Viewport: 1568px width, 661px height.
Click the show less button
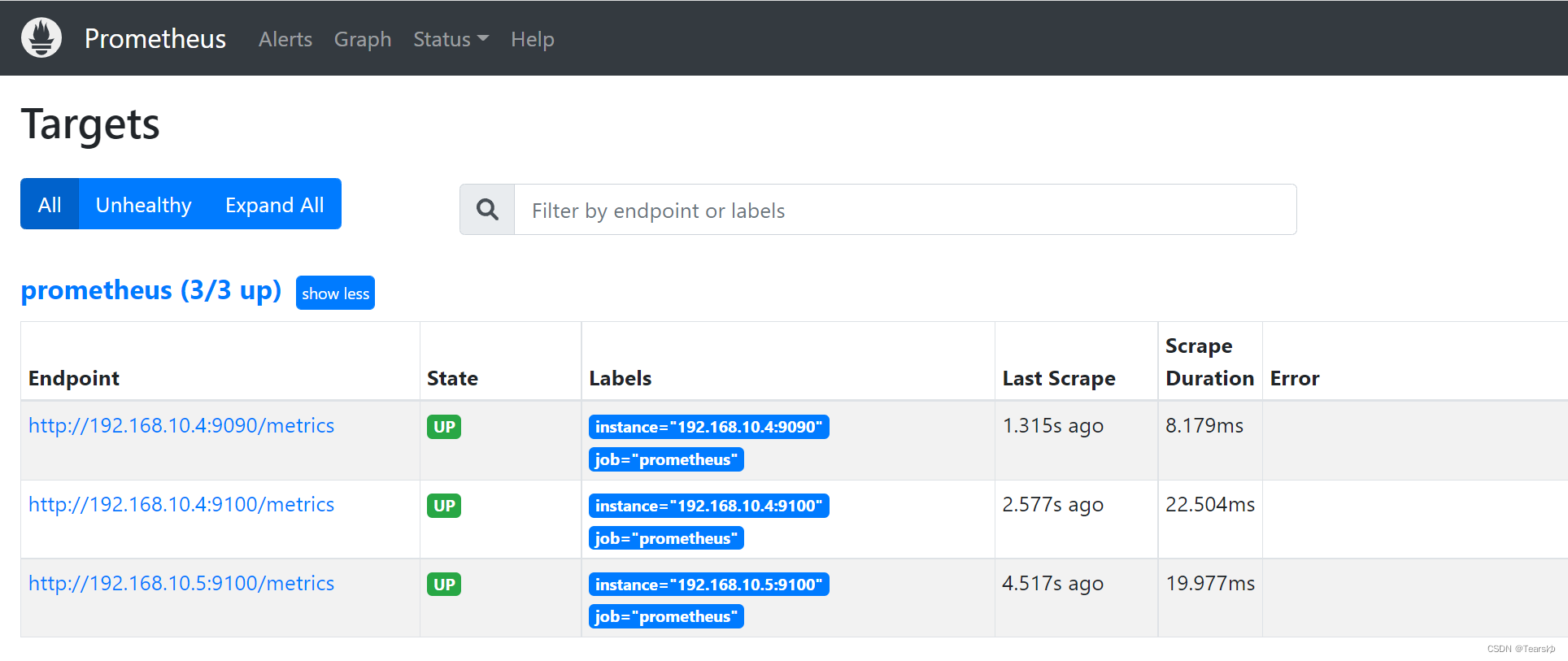coord(335,293)
